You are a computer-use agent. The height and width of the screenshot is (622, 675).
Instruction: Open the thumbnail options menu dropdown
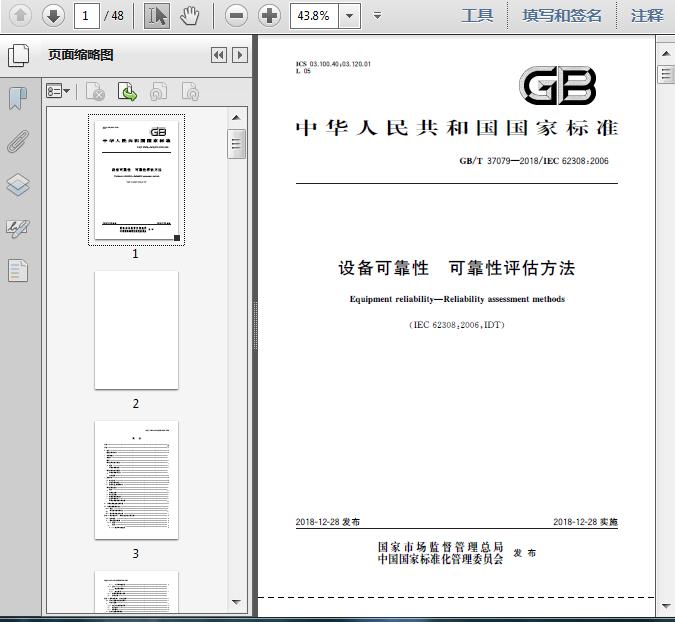(59, 92)
